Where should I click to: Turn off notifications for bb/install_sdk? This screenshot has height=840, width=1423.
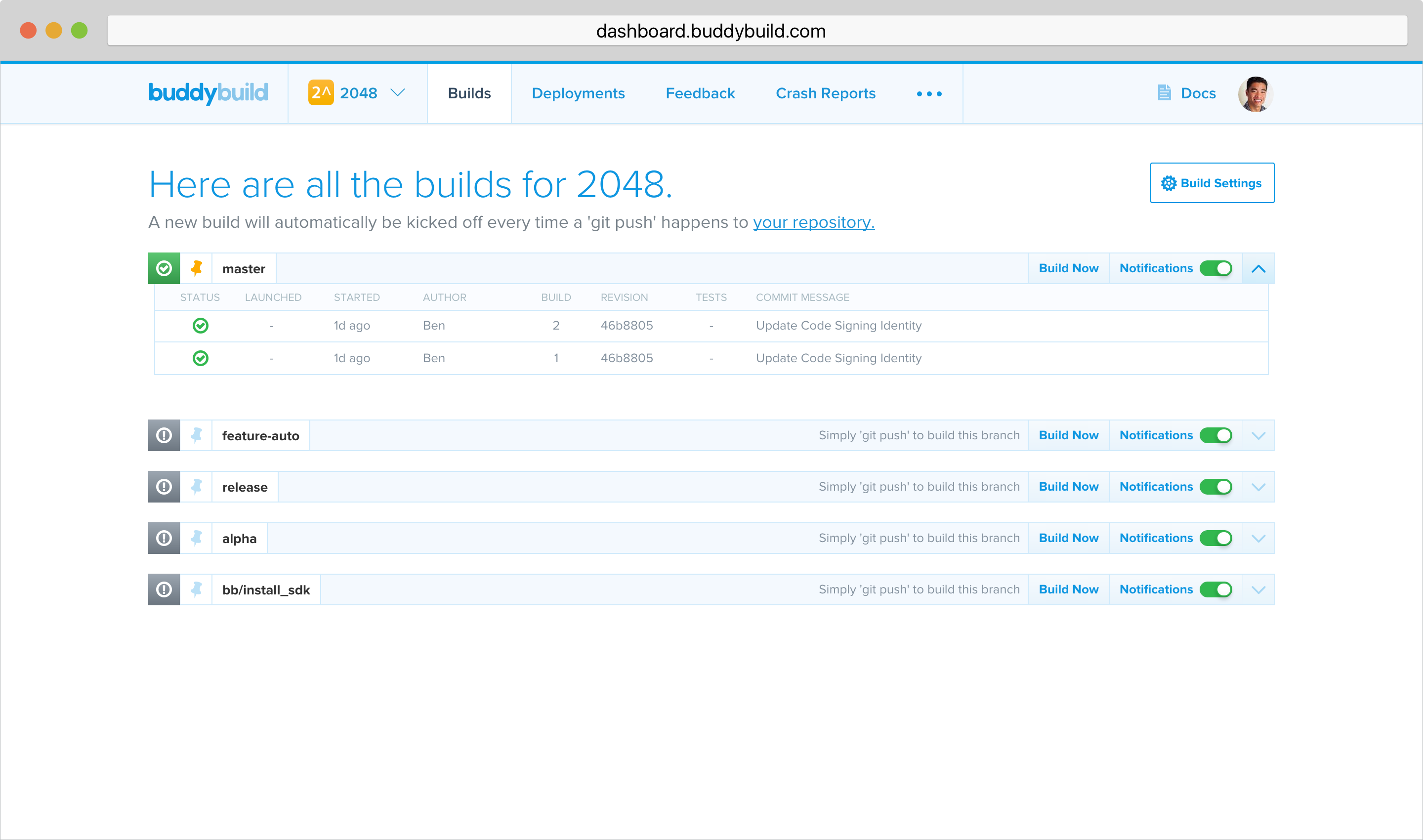tap(1215, 589)
